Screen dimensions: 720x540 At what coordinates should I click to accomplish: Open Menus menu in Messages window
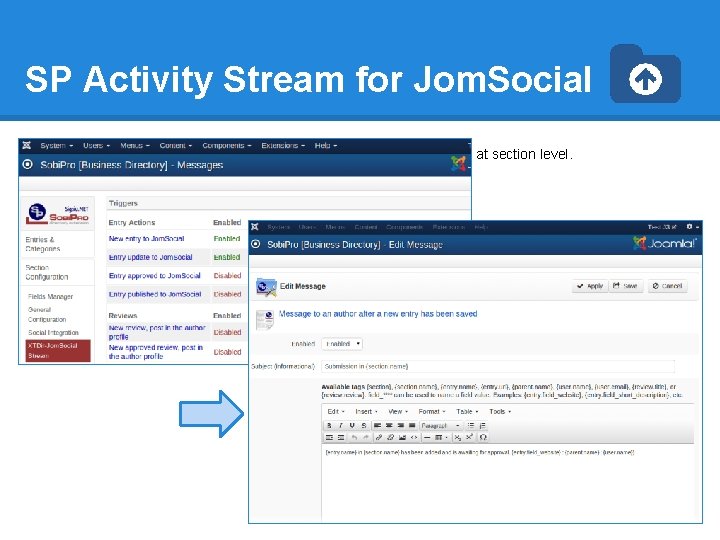[x=135, y=146]
